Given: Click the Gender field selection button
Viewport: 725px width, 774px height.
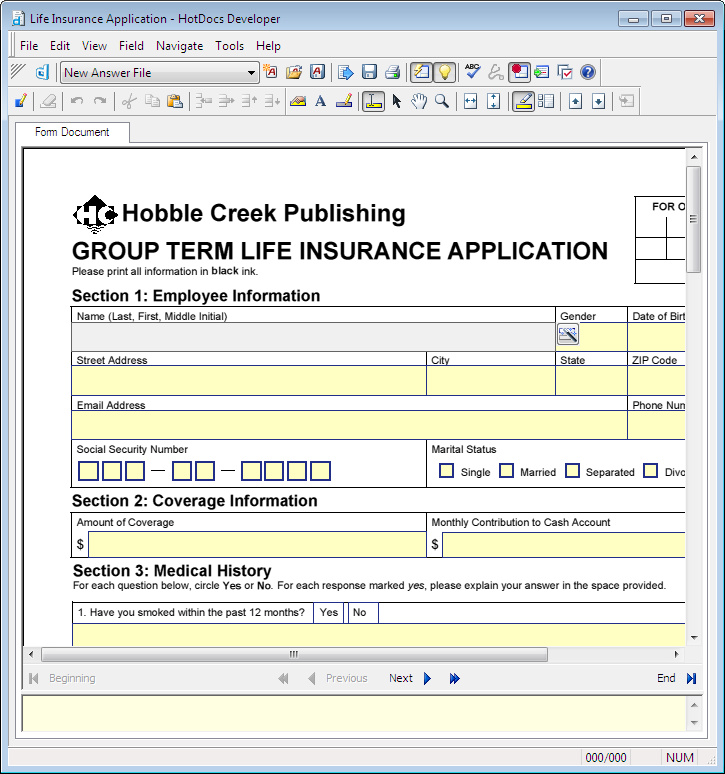Looking at the screenshot, I should point(568,335).
